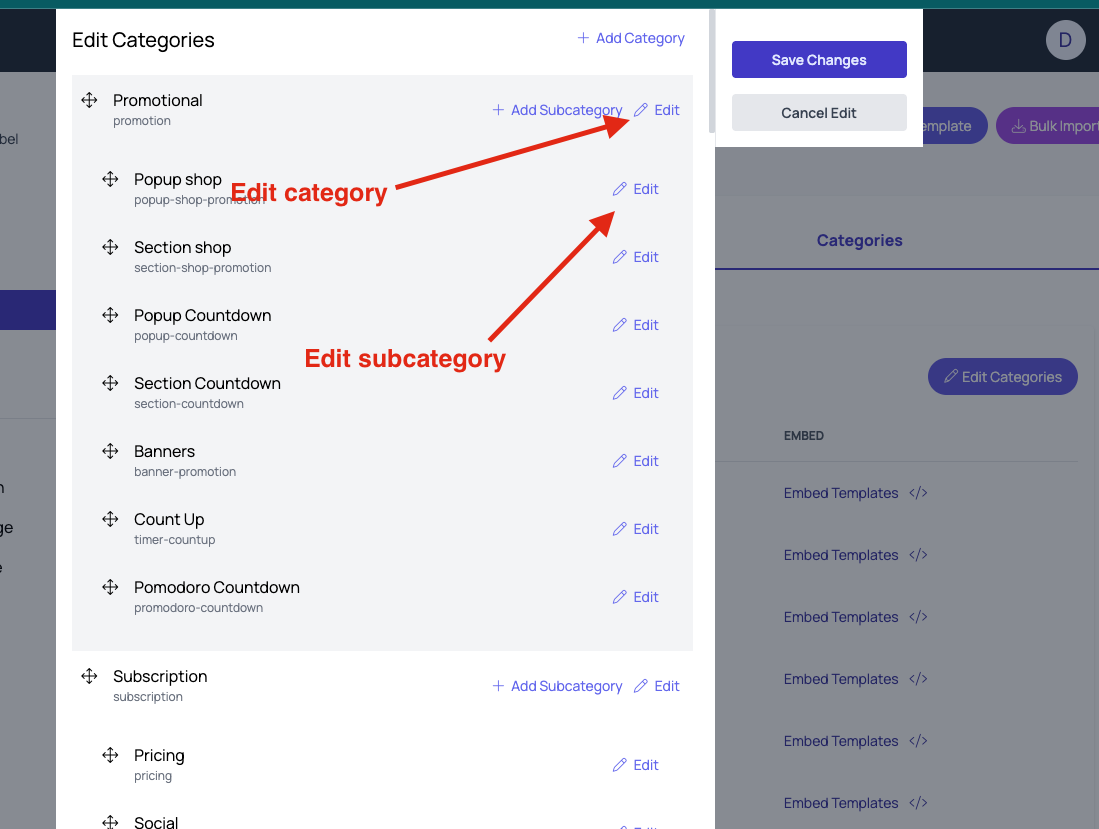Save Changes to the categories
The width and height of the screenshot is (1099, 829).
[x=819, y=60]
